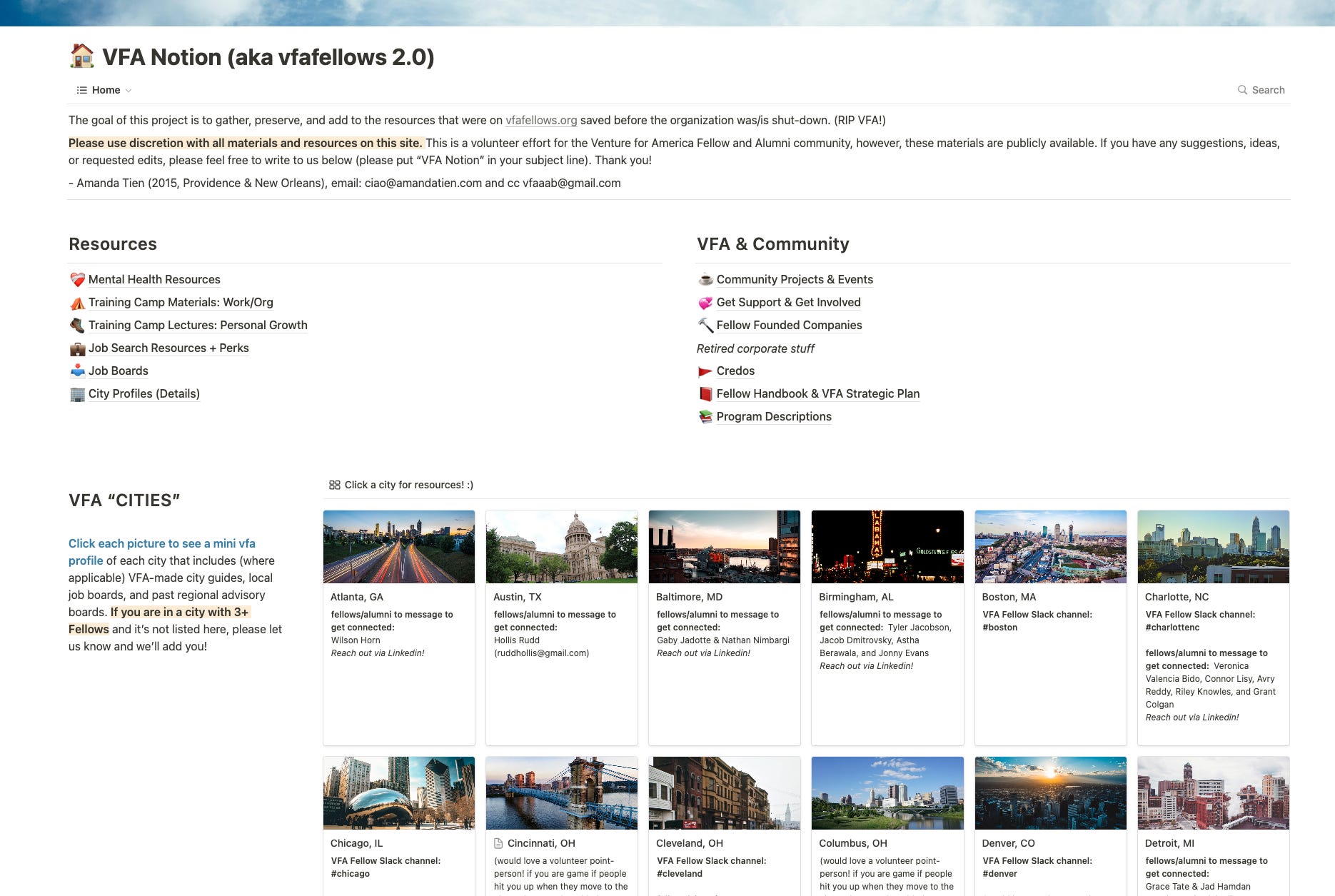Click the briefcase icon beside Job Search Resources
This screenshot has width=1335, height=896.
(77, 348)
